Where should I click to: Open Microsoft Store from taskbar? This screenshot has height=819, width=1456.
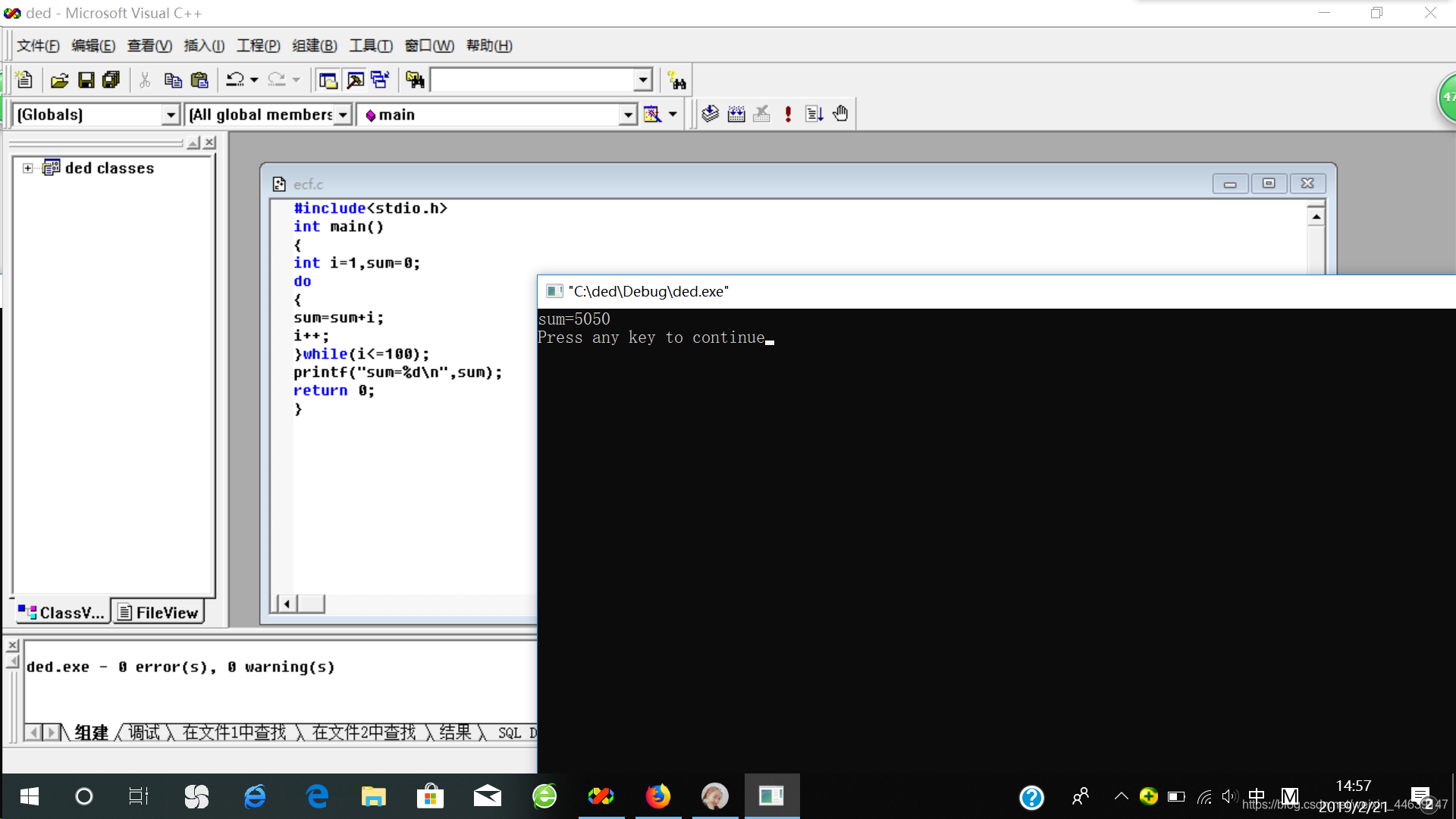tap(430, 796)
